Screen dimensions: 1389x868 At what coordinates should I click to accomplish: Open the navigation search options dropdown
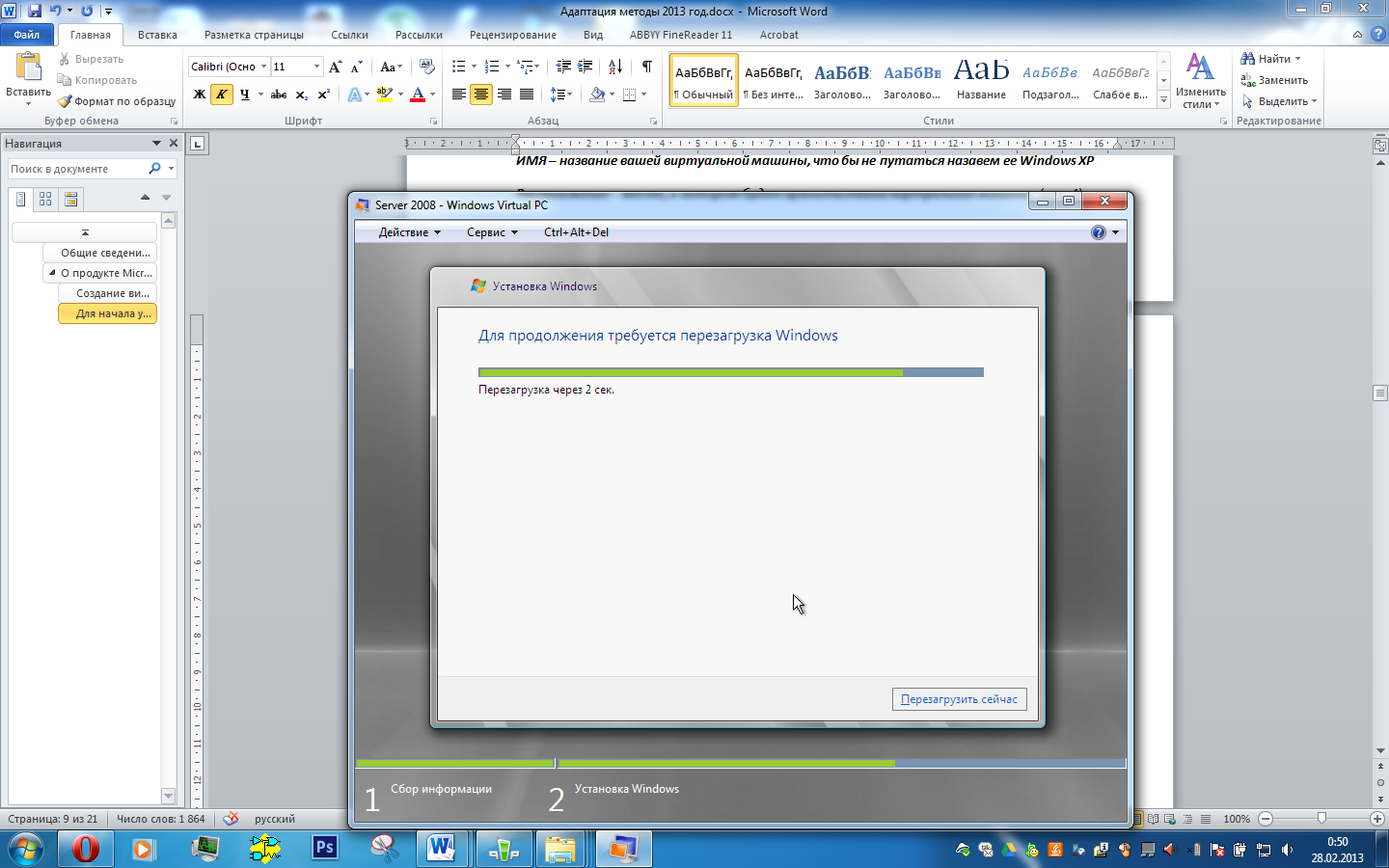click(172, 169)
